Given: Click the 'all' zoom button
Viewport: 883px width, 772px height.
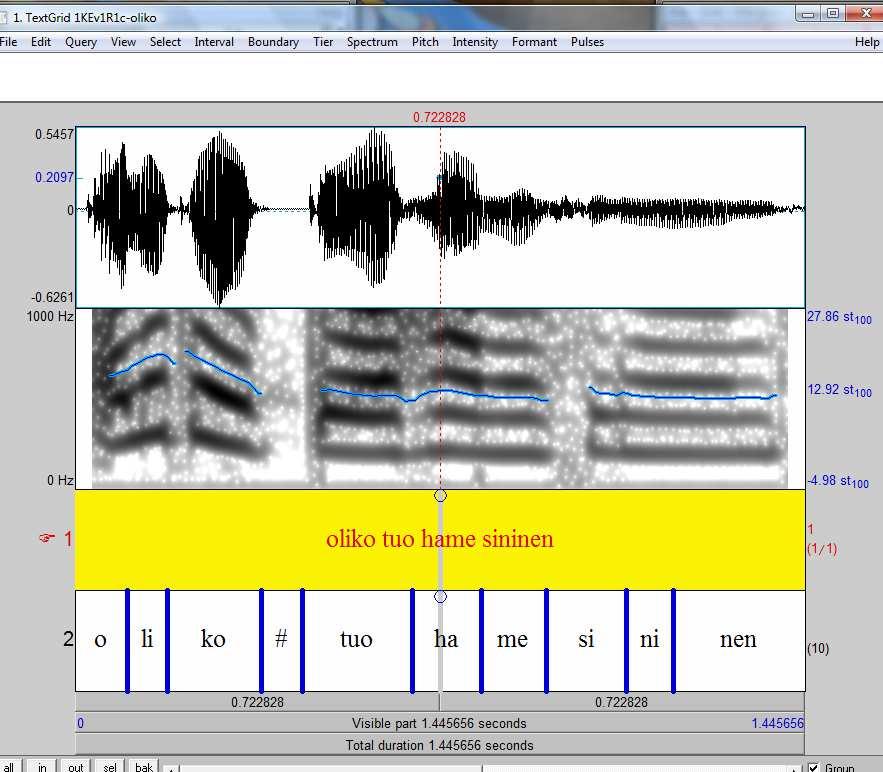Looking at the screenshot, I should (x=10, y=766).
